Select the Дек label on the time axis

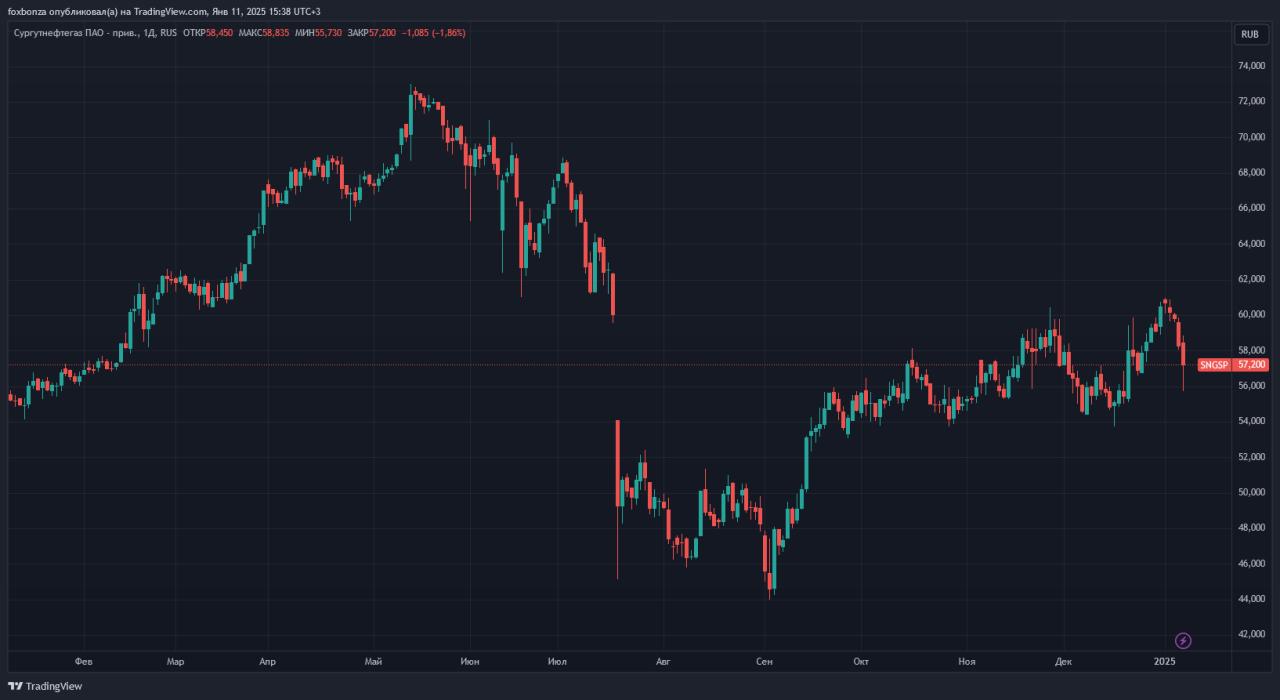pos(1063,662)
